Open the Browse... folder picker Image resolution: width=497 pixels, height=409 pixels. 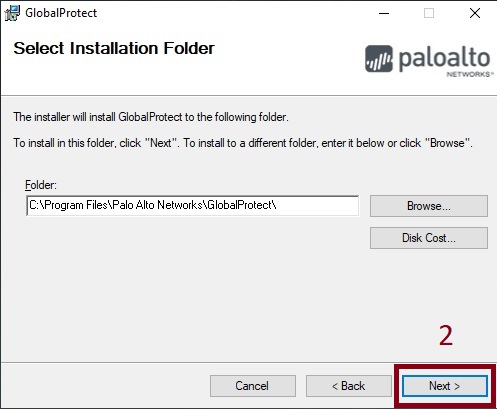click(x=429, y=206)
